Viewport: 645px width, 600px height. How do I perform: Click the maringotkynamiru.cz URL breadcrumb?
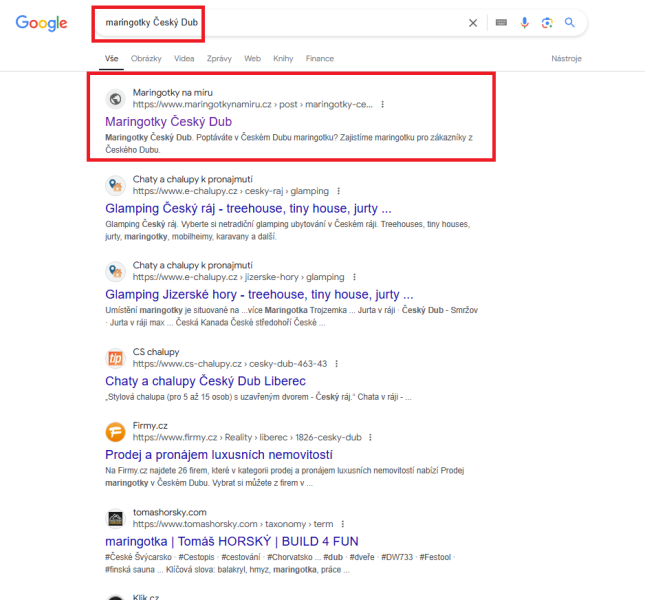[x=253, y=104]
